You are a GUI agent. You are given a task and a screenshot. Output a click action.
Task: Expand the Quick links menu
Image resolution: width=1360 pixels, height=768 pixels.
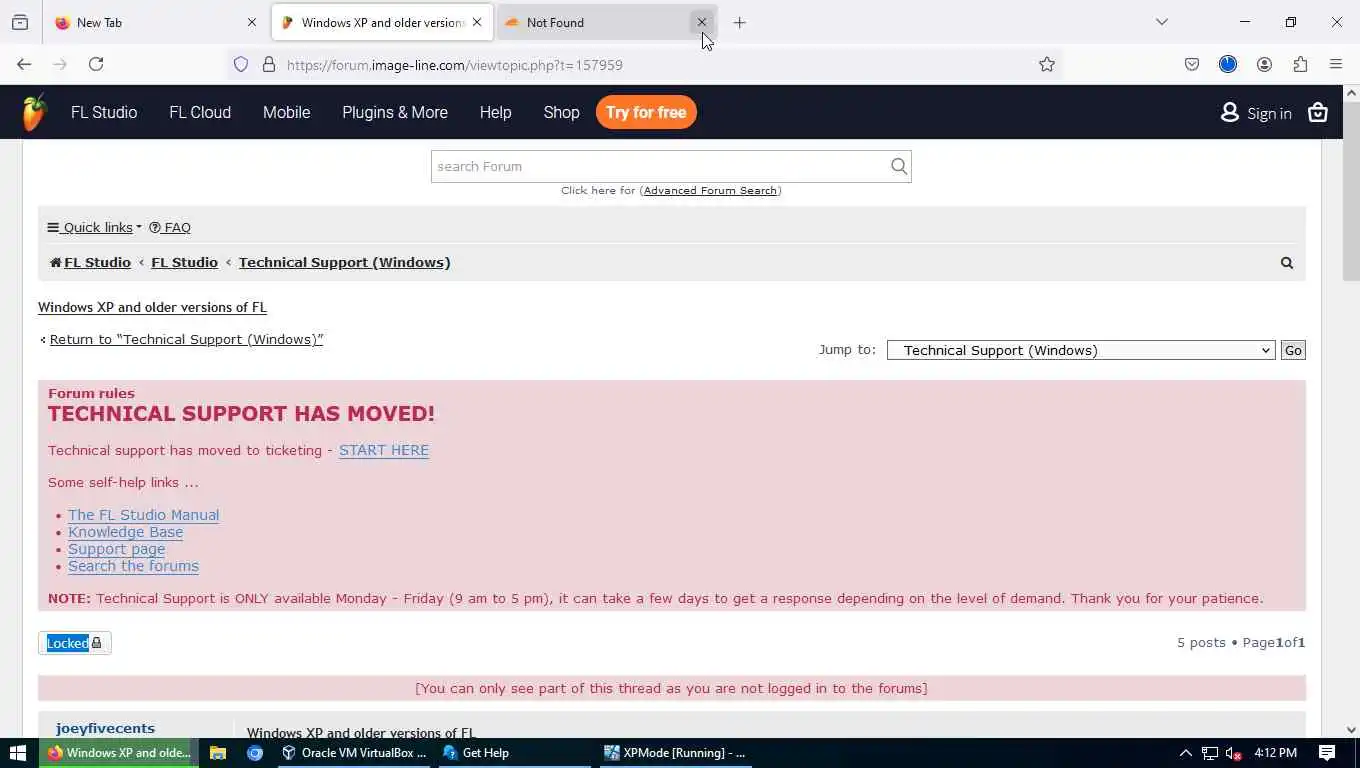click(x=95, y=227)
